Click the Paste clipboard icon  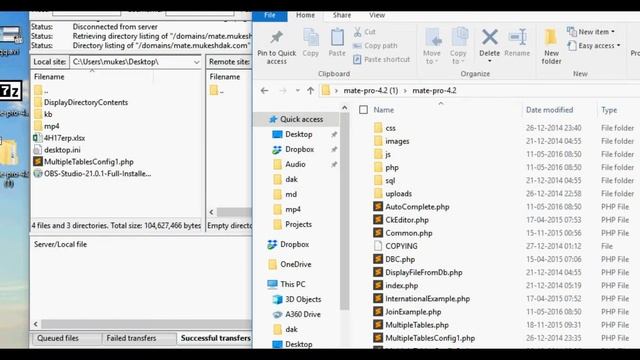337,38
